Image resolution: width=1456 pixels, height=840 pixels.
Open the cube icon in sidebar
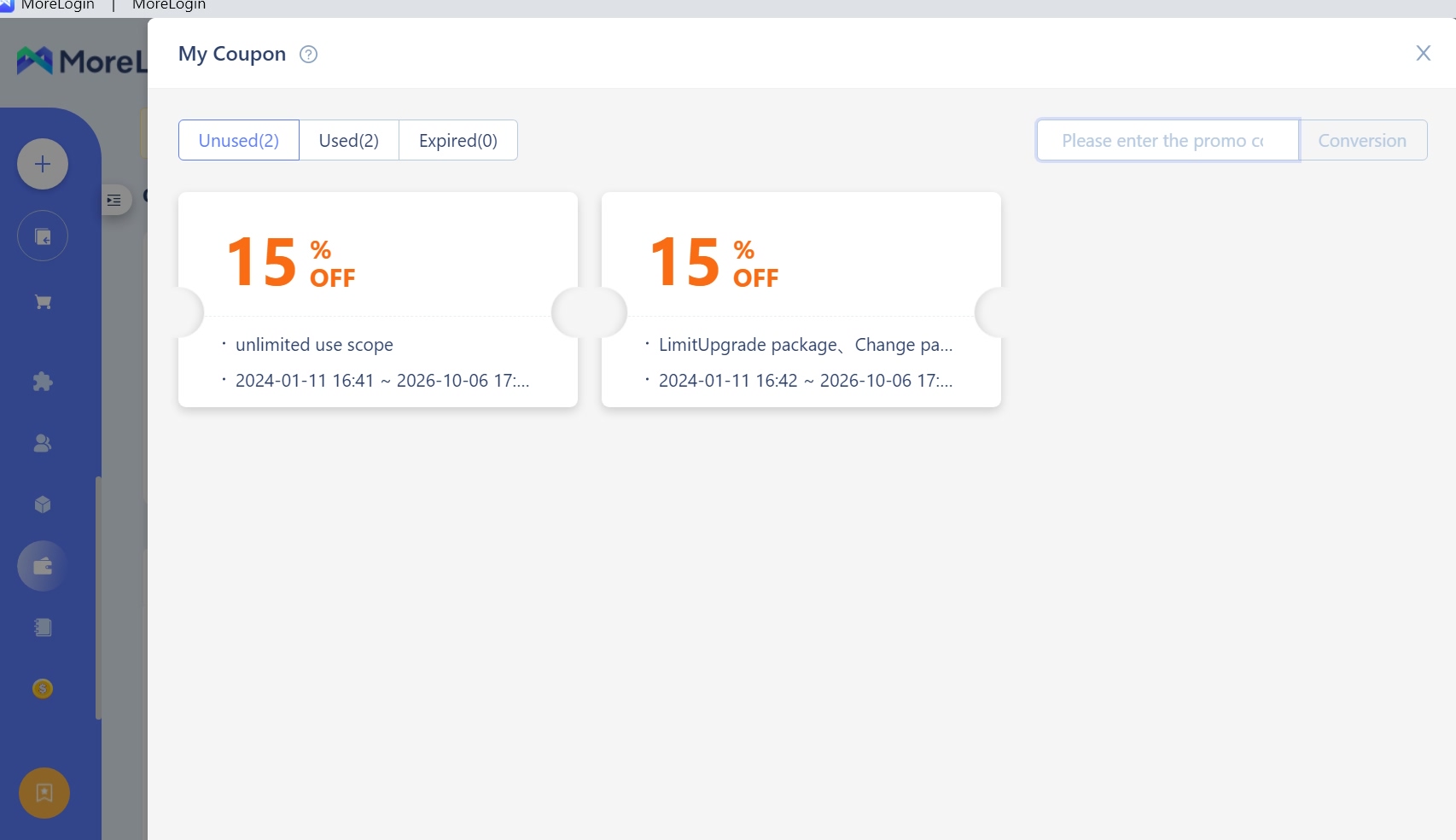(43, 505)
